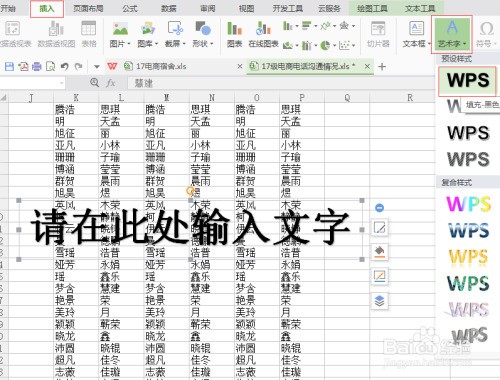Click the Print icon in quick access toolbar
Screen dimensions: 500x380
click(37, 66)
